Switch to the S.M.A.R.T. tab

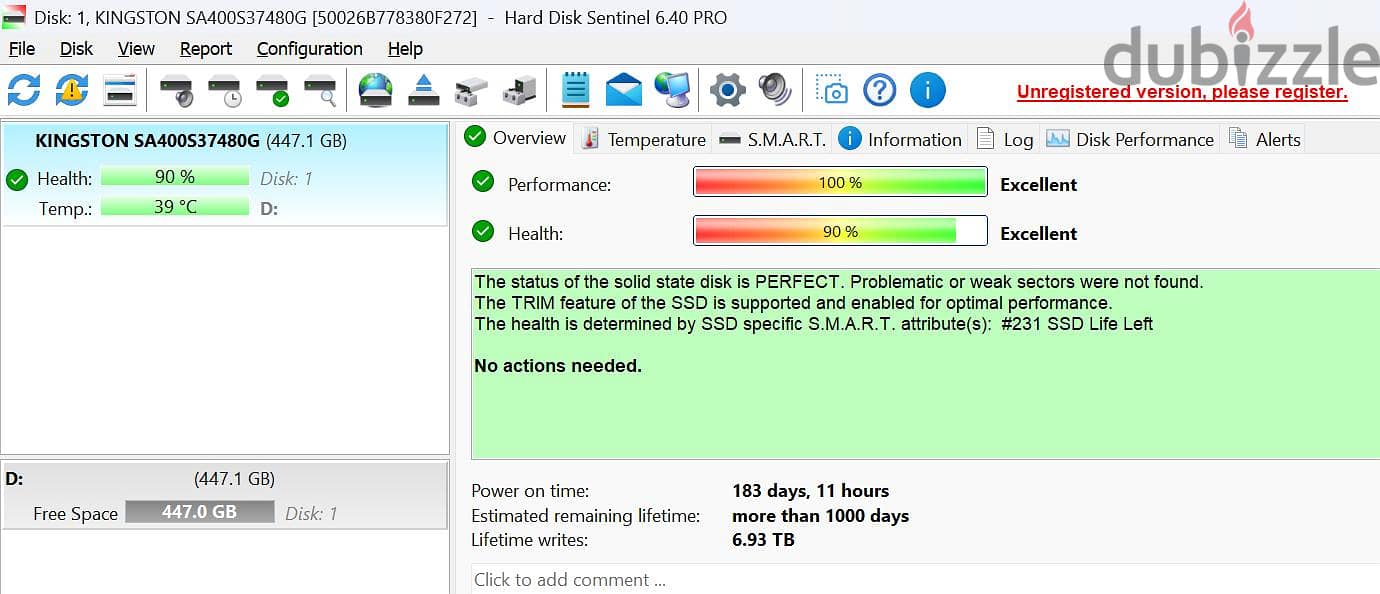(773, 140)
